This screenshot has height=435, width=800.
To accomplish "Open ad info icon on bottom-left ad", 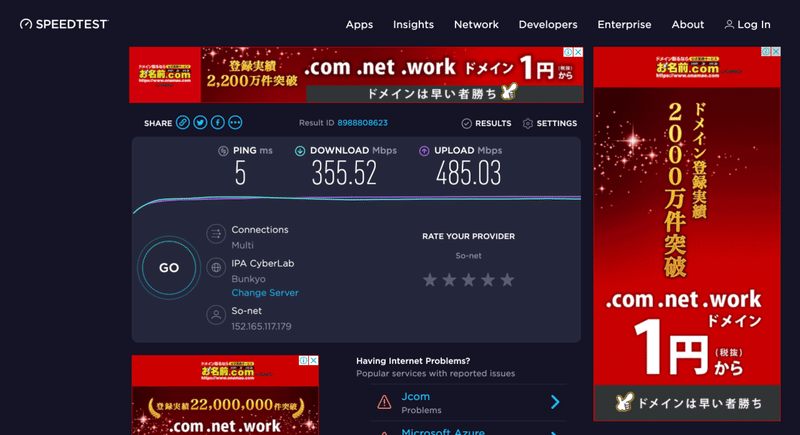I will point(304,360).
